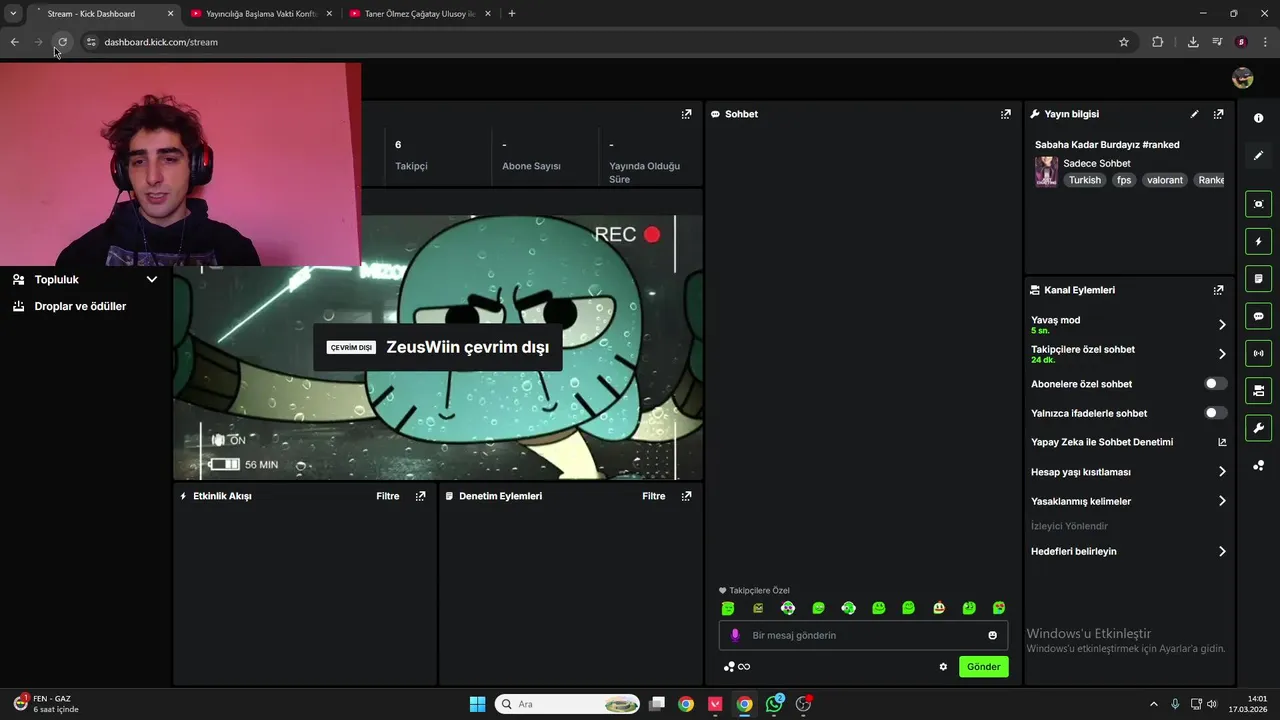Screen dimensions: 1280x720
Task: Open the screen capture widget in sidebar
Action: (x=1258, y=204)
